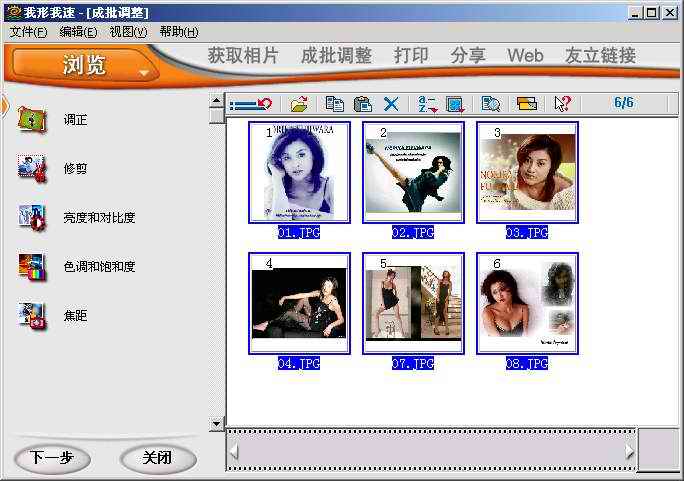
Task: Click the A-Z sort icon
Action: 428,104
